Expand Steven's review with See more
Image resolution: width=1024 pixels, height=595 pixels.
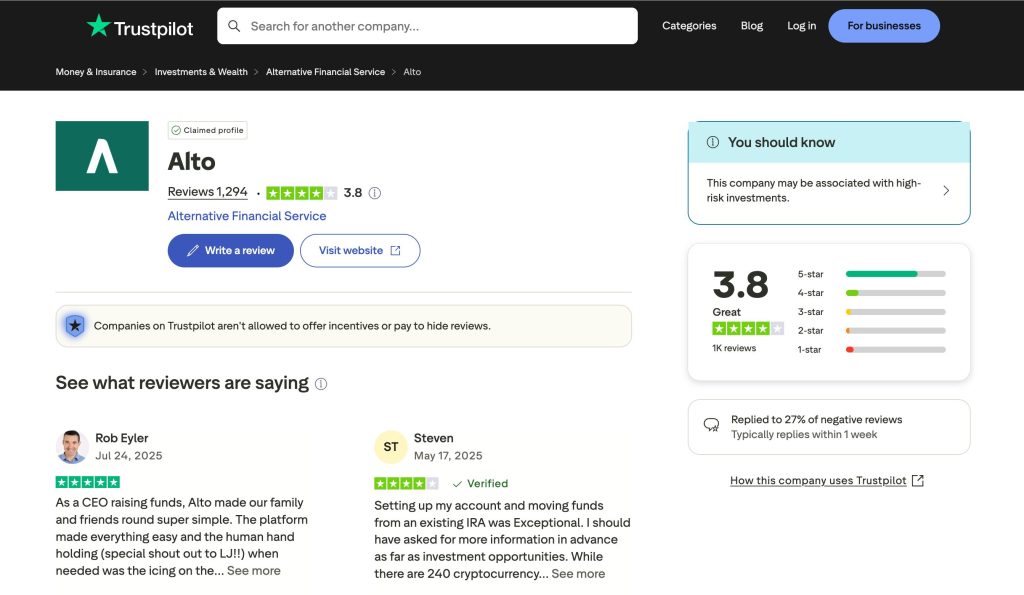[x=578, y=574]
